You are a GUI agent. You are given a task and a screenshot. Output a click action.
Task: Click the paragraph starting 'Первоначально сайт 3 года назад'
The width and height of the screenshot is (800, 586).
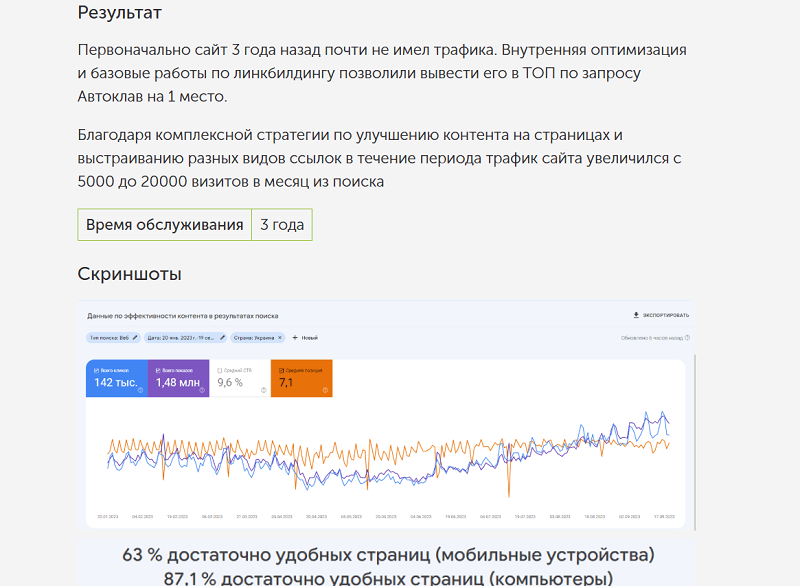click(382, 73)
